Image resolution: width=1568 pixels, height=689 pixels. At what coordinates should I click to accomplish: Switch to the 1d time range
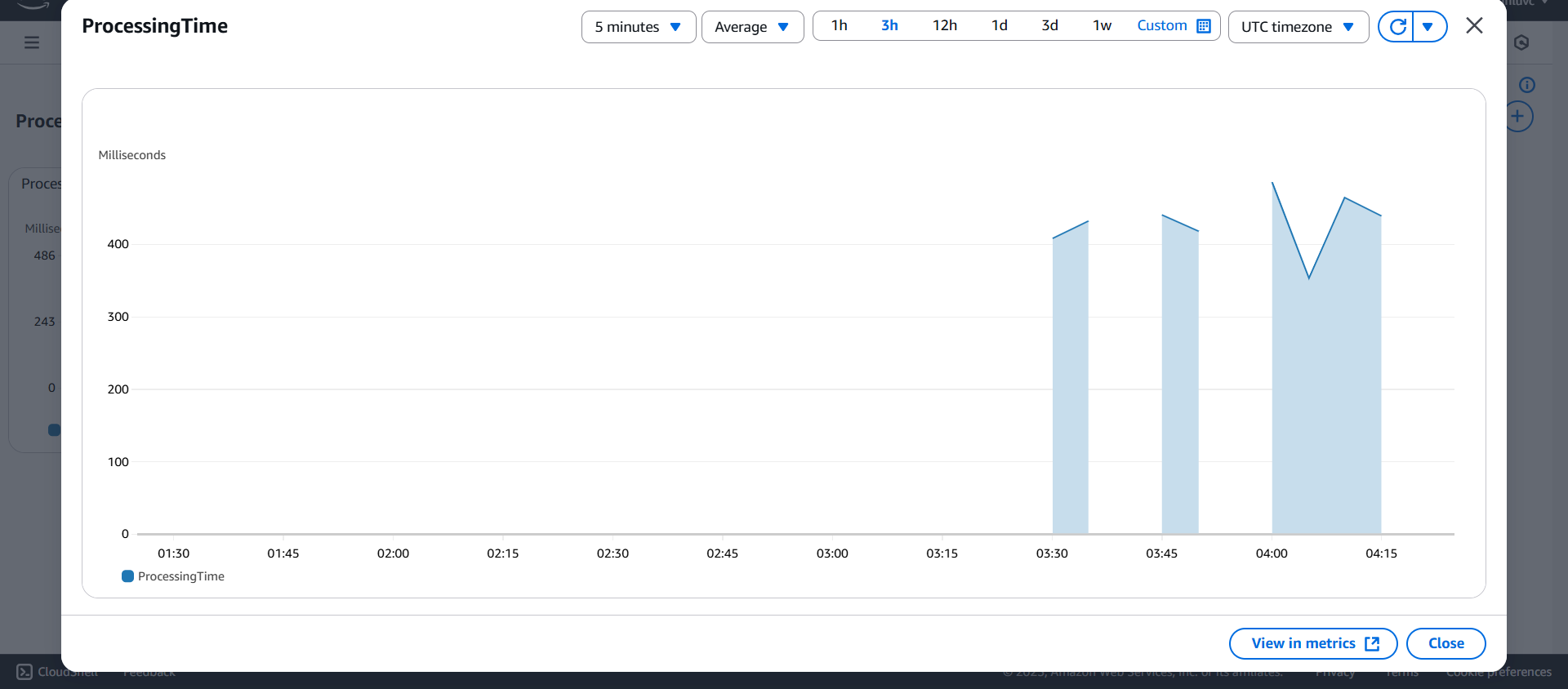(999, 26)
